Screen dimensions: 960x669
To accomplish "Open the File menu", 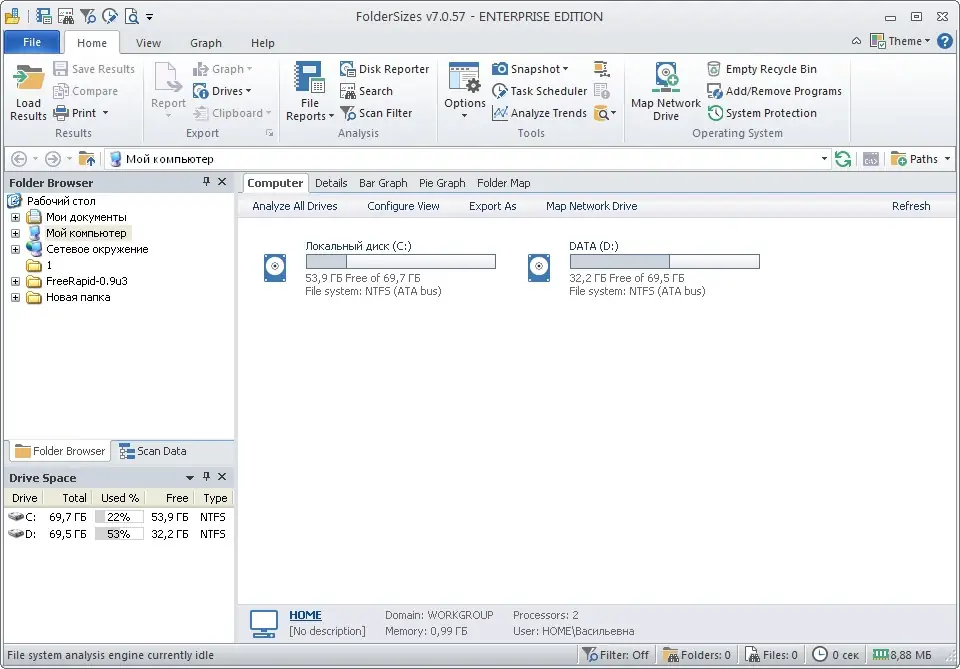I will [32, 42].
